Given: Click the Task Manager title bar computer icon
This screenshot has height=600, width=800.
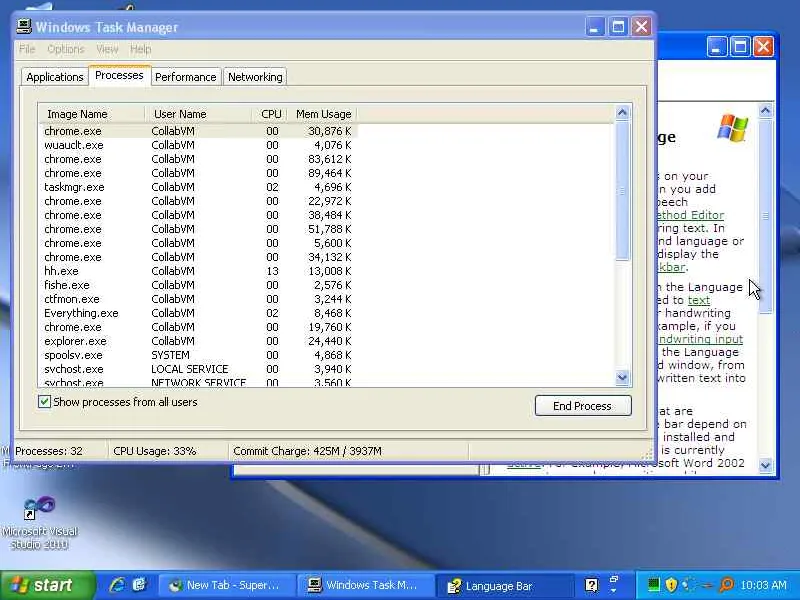Looking at the screenshot, I should click(x=24, y=26).
